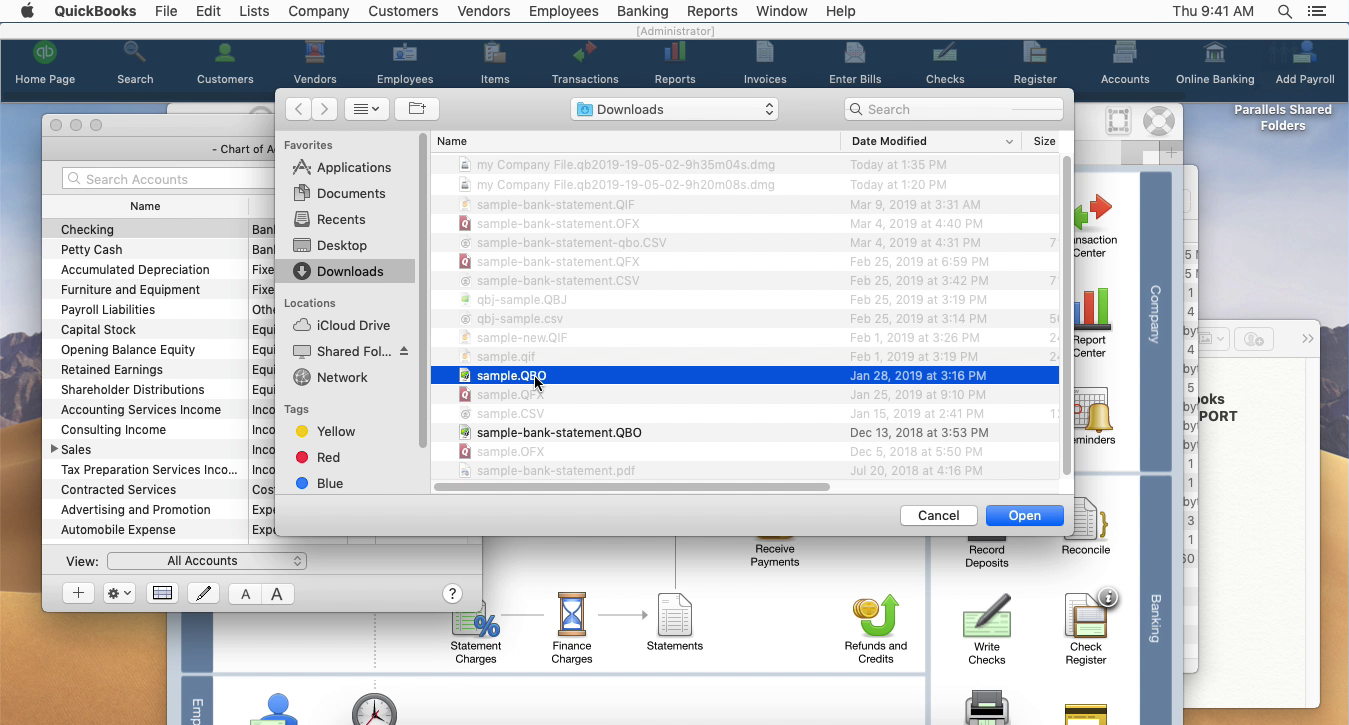
Task: Click the Open button
Action: point(1024,515)
